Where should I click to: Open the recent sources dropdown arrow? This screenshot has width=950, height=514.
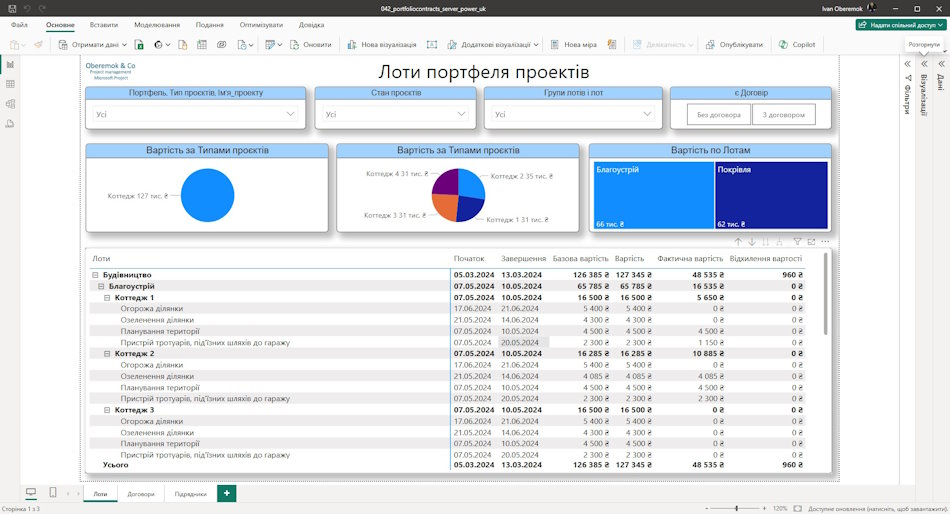[251, 45]
